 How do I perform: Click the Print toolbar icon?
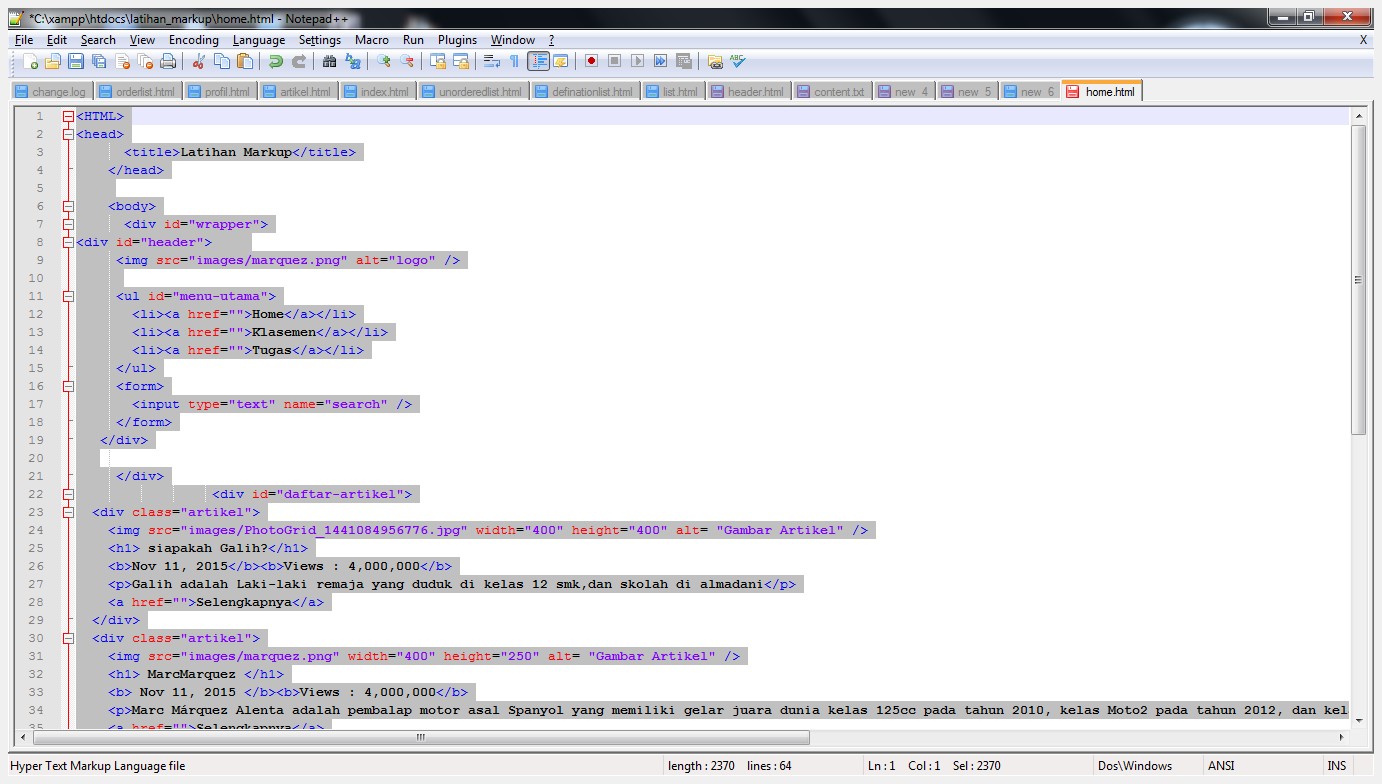click(x=168, y=61)
